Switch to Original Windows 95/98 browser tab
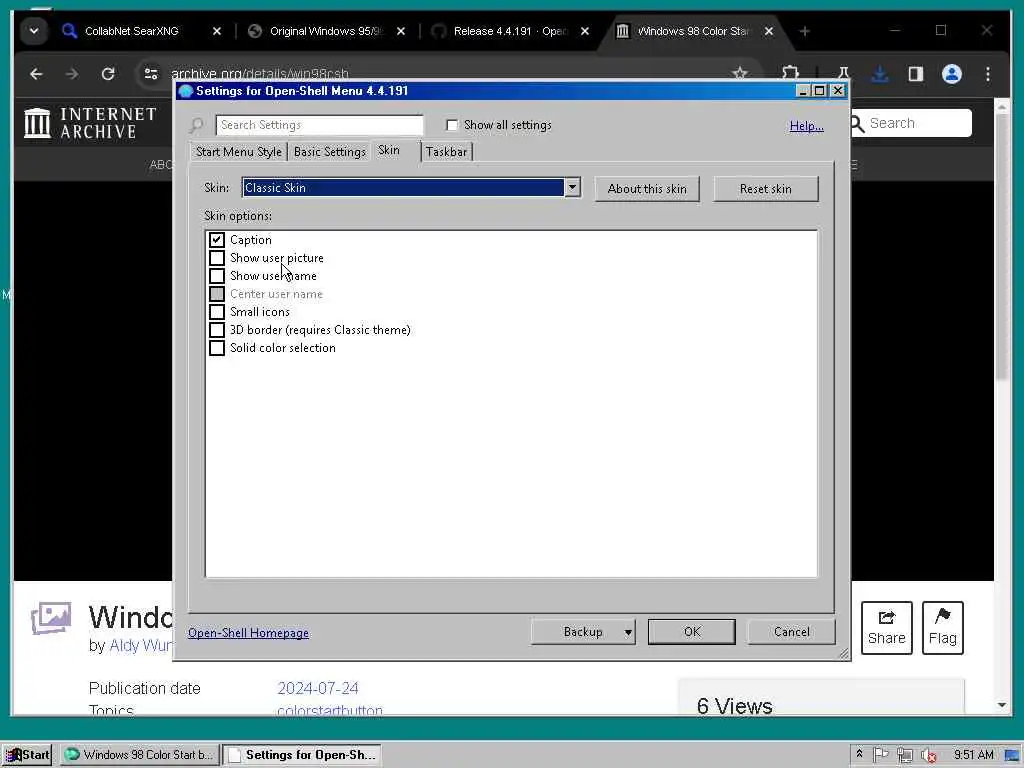This screenshot has width=1024, height=768. pyautogui.click(x=325, y=31)
